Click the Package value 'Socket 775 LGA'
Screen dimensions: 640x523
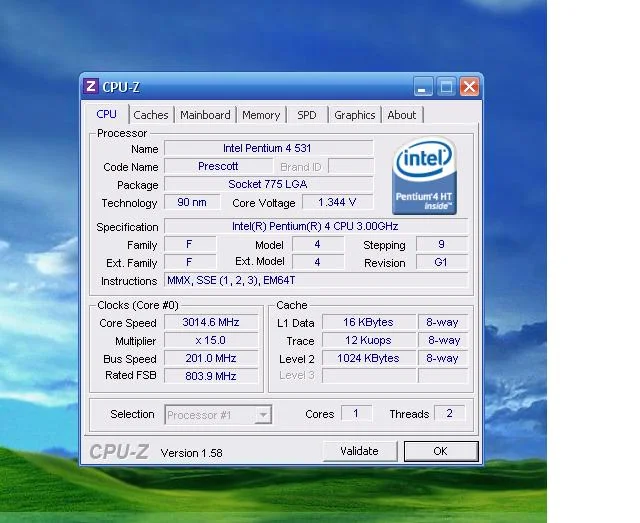[269, 184]
